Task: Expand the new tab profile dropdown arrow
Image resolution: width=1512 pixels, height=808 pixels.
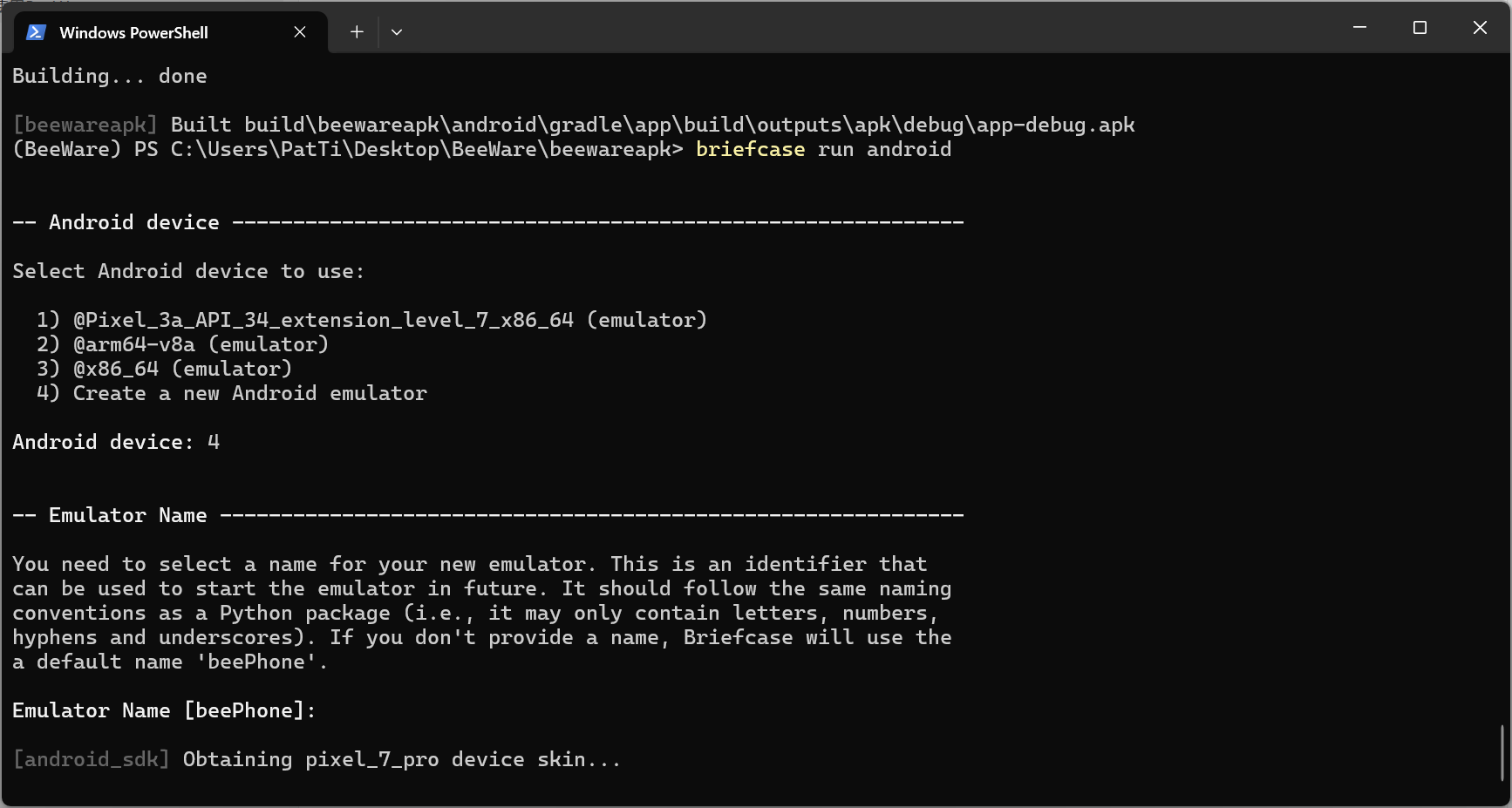Action: click(x=397, y=32)
